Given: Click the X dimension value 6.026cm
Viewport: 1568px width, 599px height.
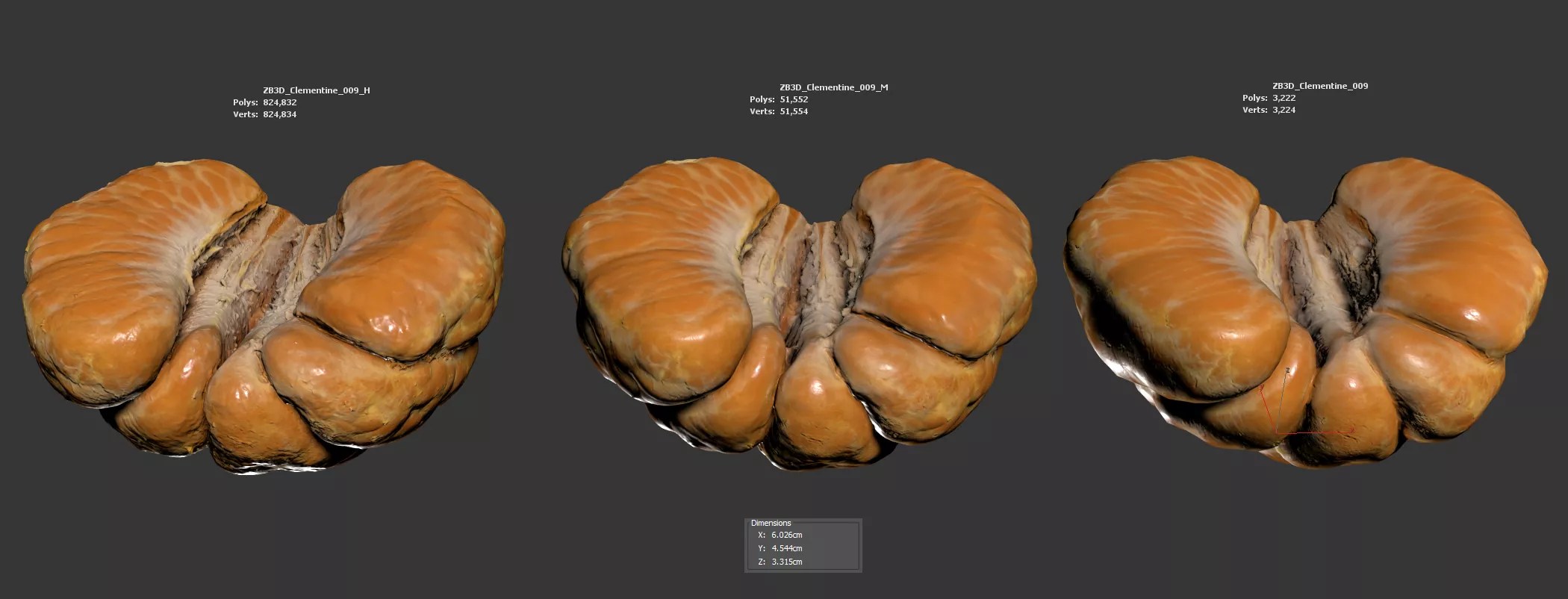Looking at the screenshot, I should (x=786, y=535).
